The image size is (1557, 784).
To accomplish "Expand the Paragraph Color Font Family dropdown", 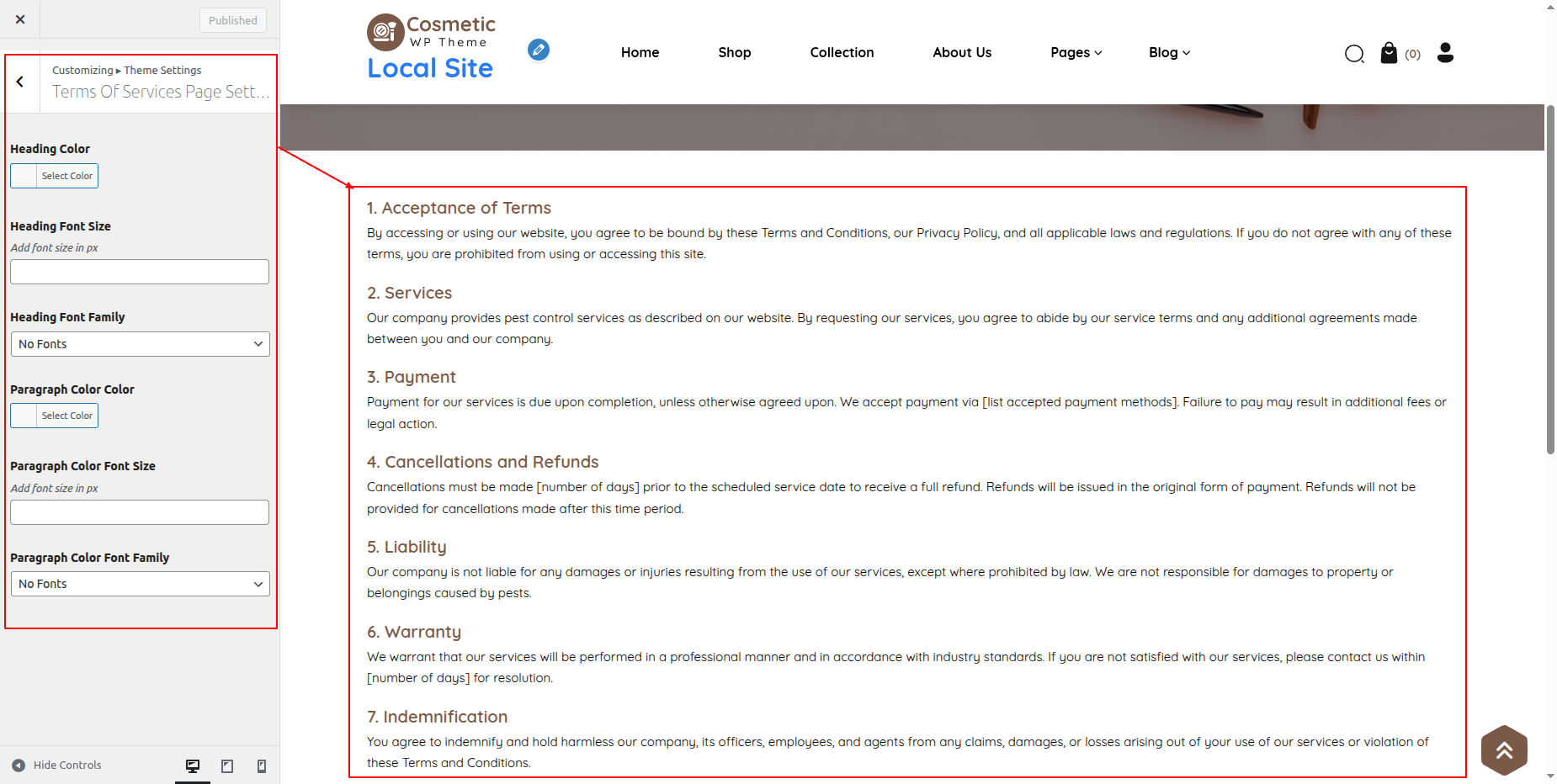I will point(140,584).
